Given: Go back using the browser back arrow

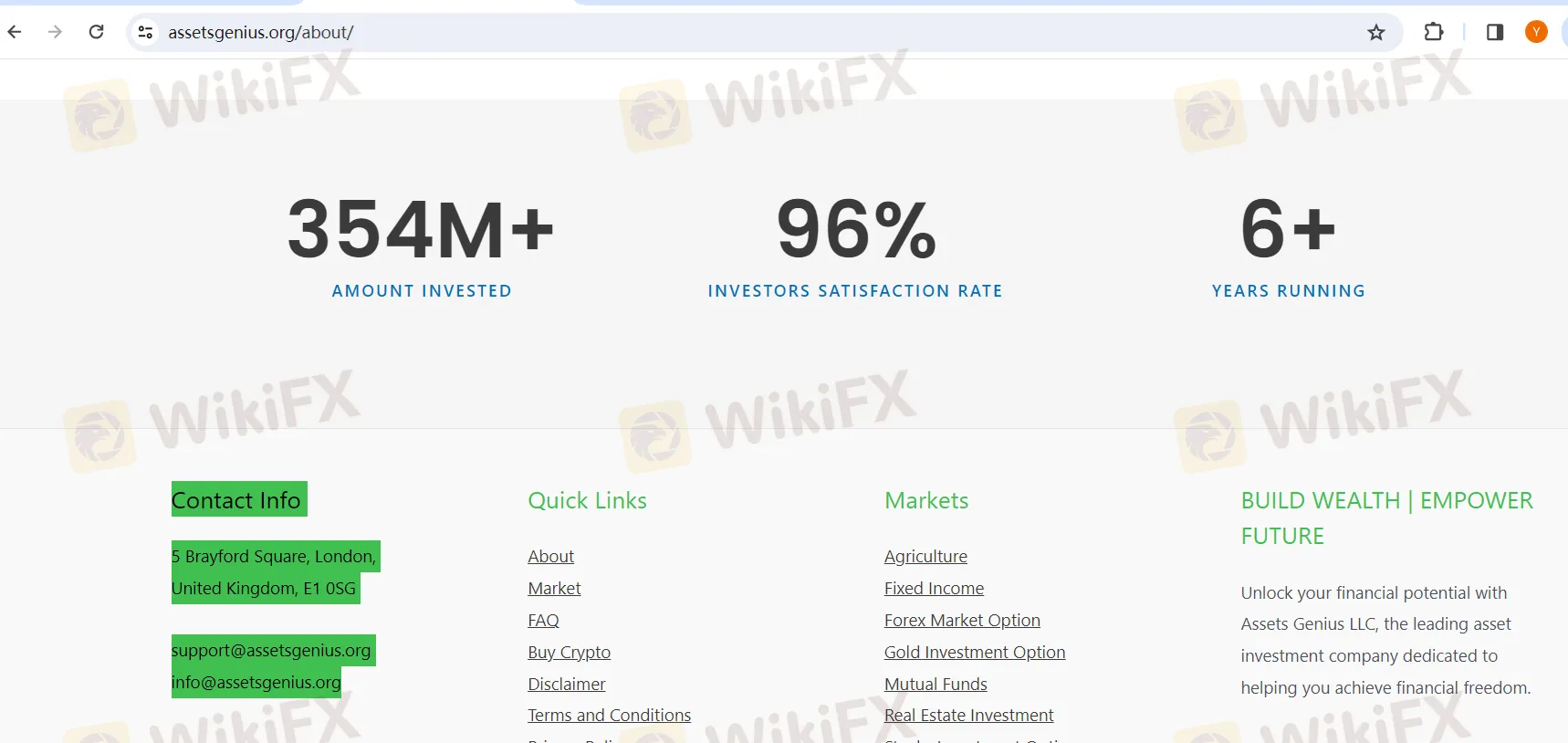Looking at the screenshot, I should click(15, 32).
